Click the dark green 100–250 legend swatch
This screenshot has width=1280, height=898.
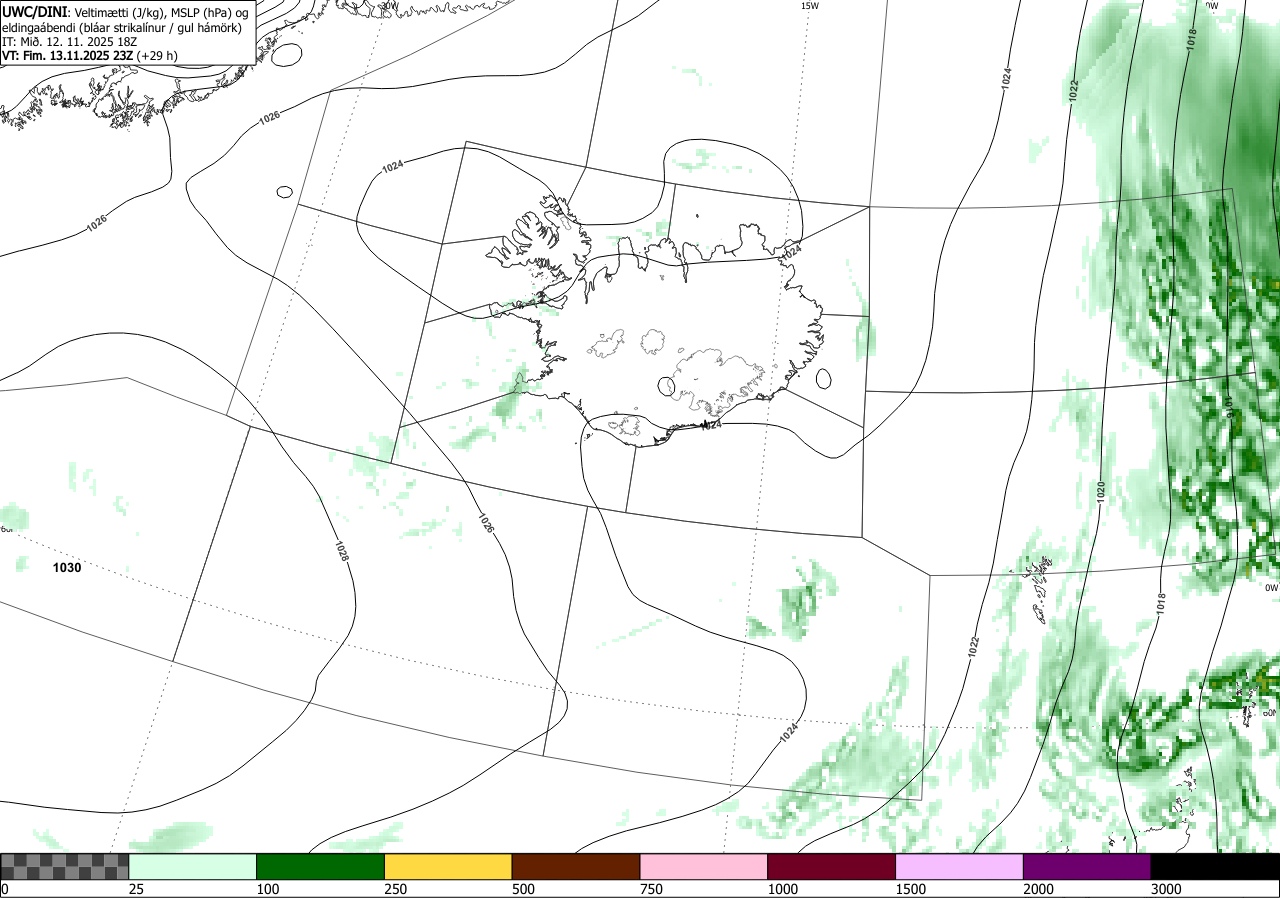321,866
